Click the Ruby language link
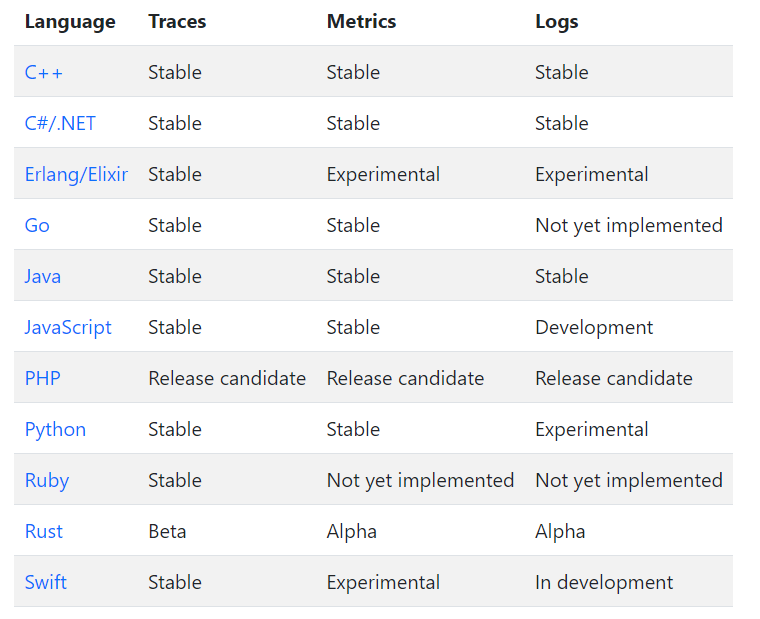This screenshot has width=760, height=619. (x=46, y=480)
